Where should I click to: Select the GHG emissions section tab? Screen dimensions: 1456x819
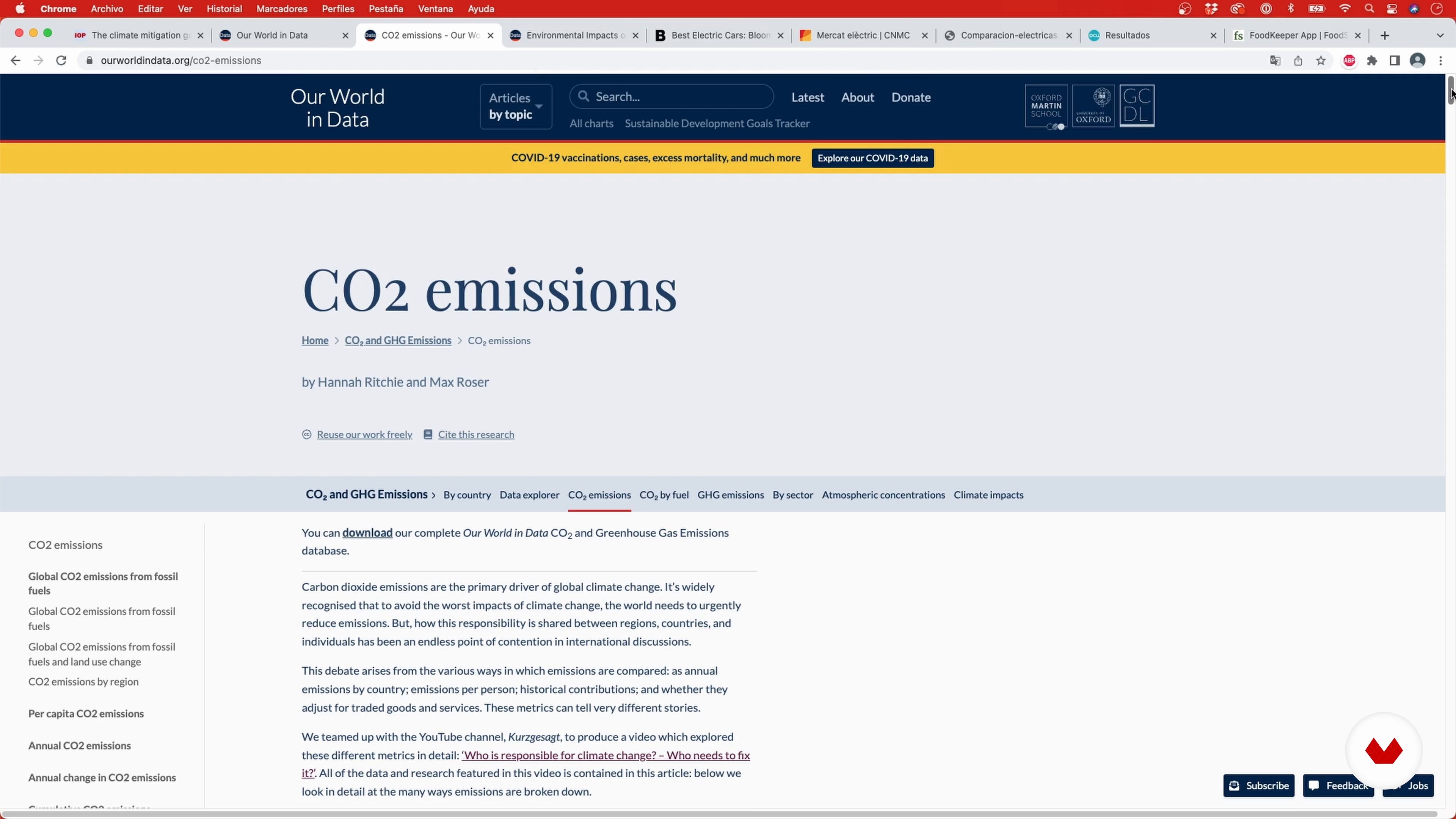click(x=730, y=495)
